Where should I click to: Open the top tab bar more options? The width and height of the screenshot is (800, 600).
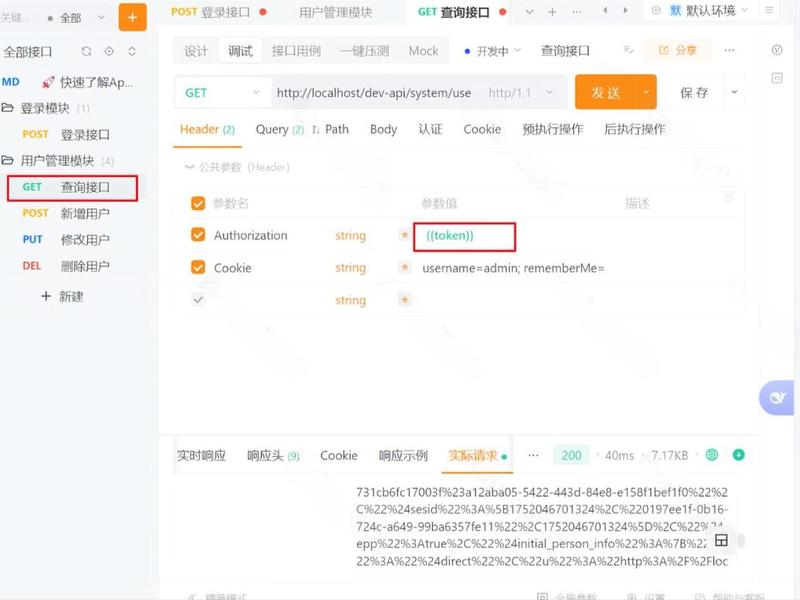tap(577, 12)
